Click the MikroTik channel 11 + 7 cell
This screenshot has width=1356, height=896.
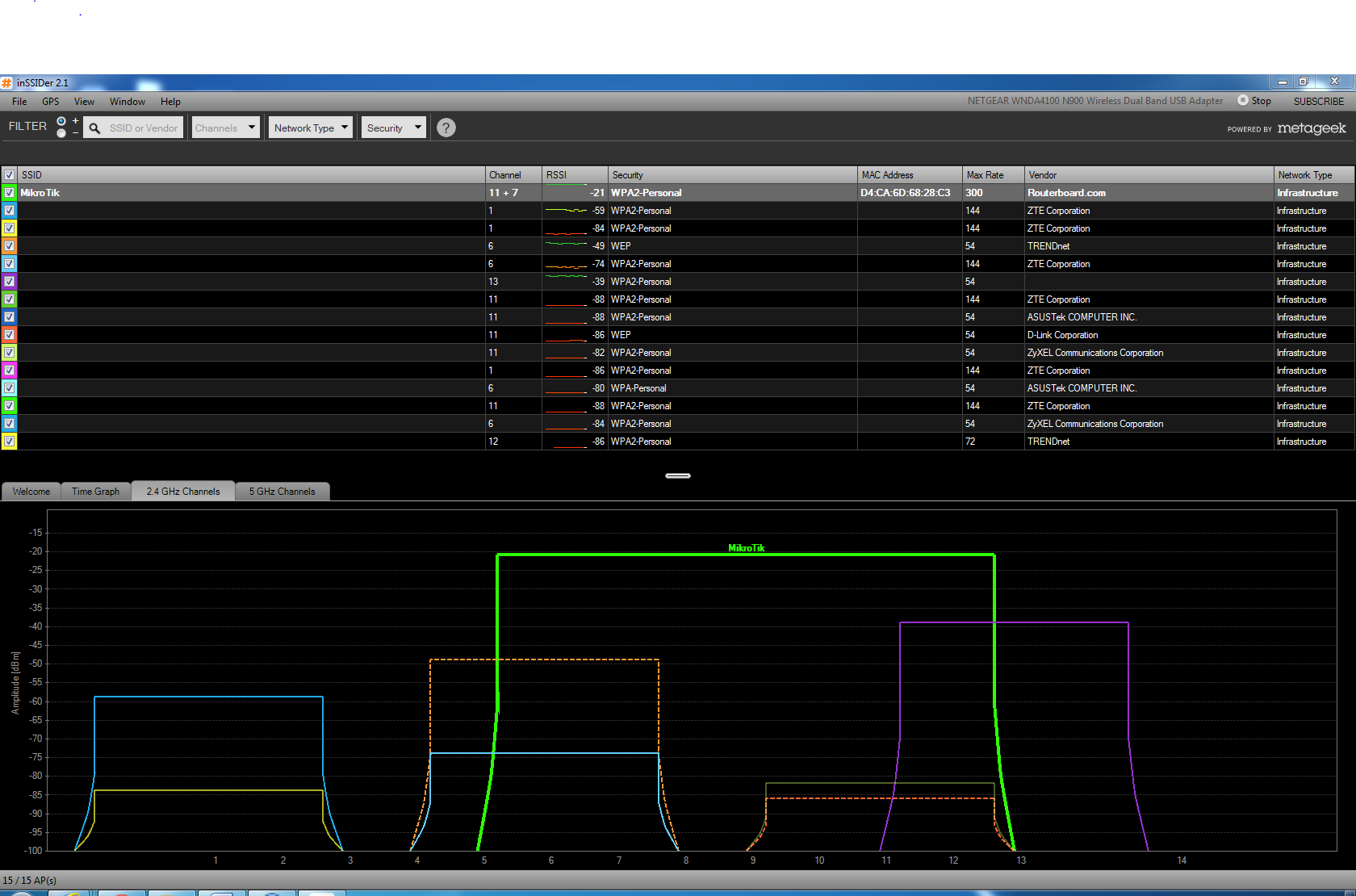(513, 192)
